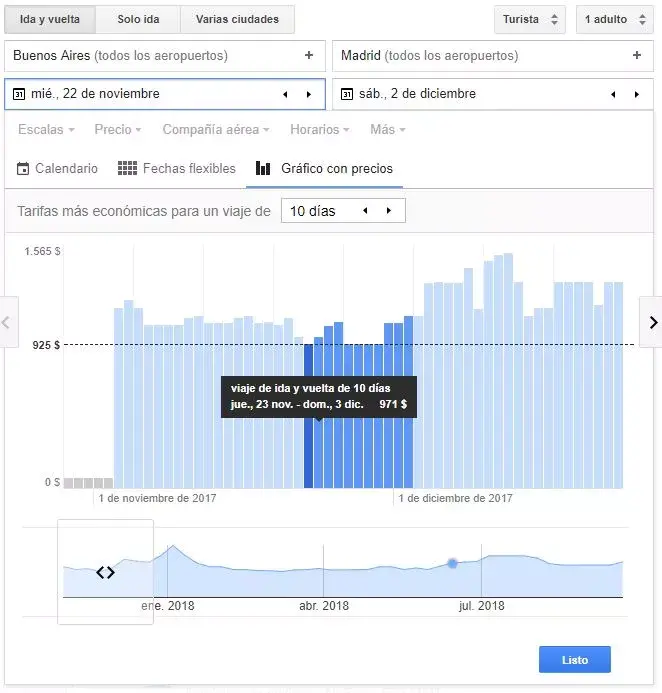Select the 'Ida y vuelta' trip type
The height and width of the screenshot is (693, 662).
coord(49,19)
